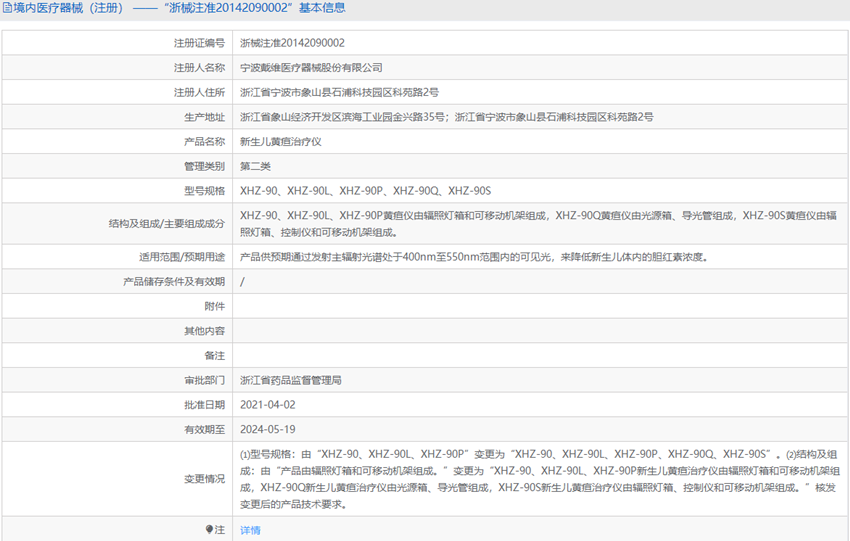Viewport: 850px width, 541px height.
Task: Click the slash value in 产品储存条件及有效期 row
Action: point(242,282)
